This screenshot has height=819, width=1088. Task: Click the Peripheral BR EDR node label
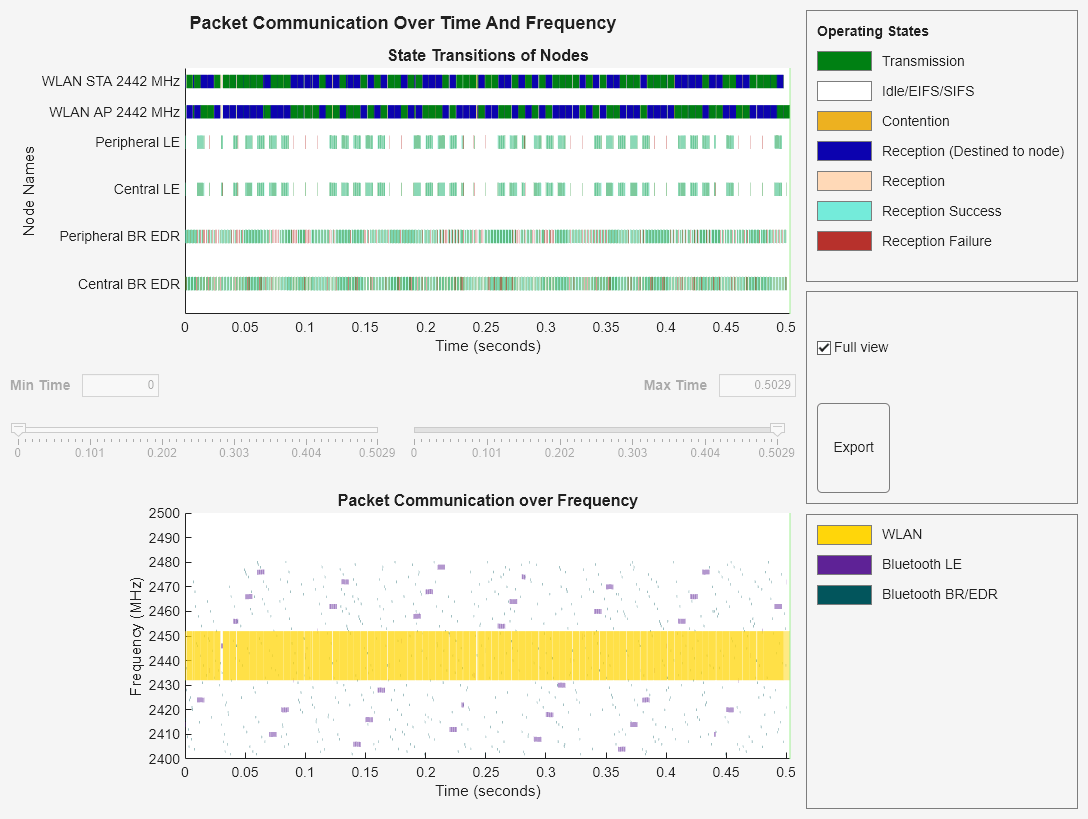point(119,237)
